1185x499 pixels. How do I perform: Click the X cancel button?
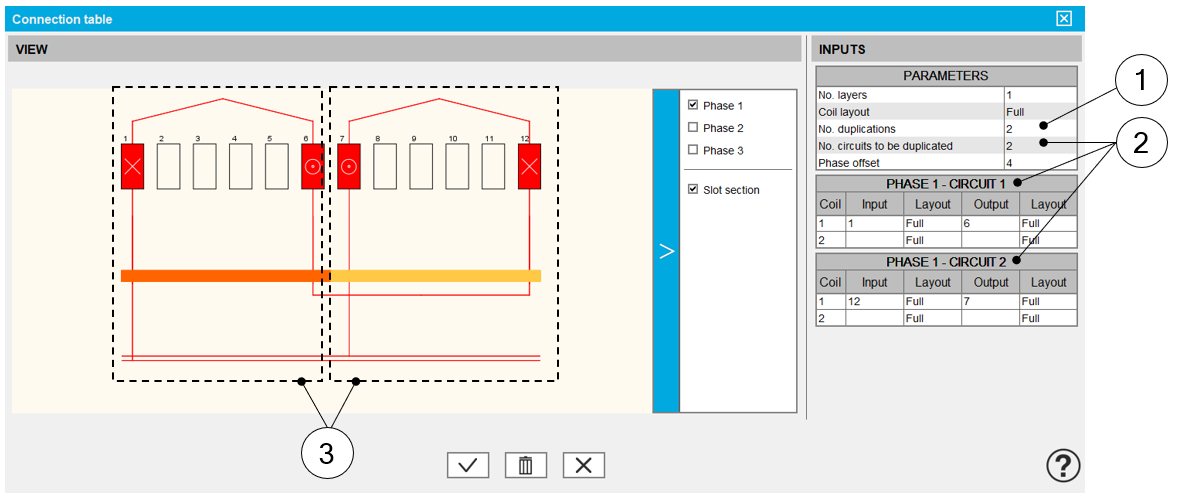click(x=584, y=465)
